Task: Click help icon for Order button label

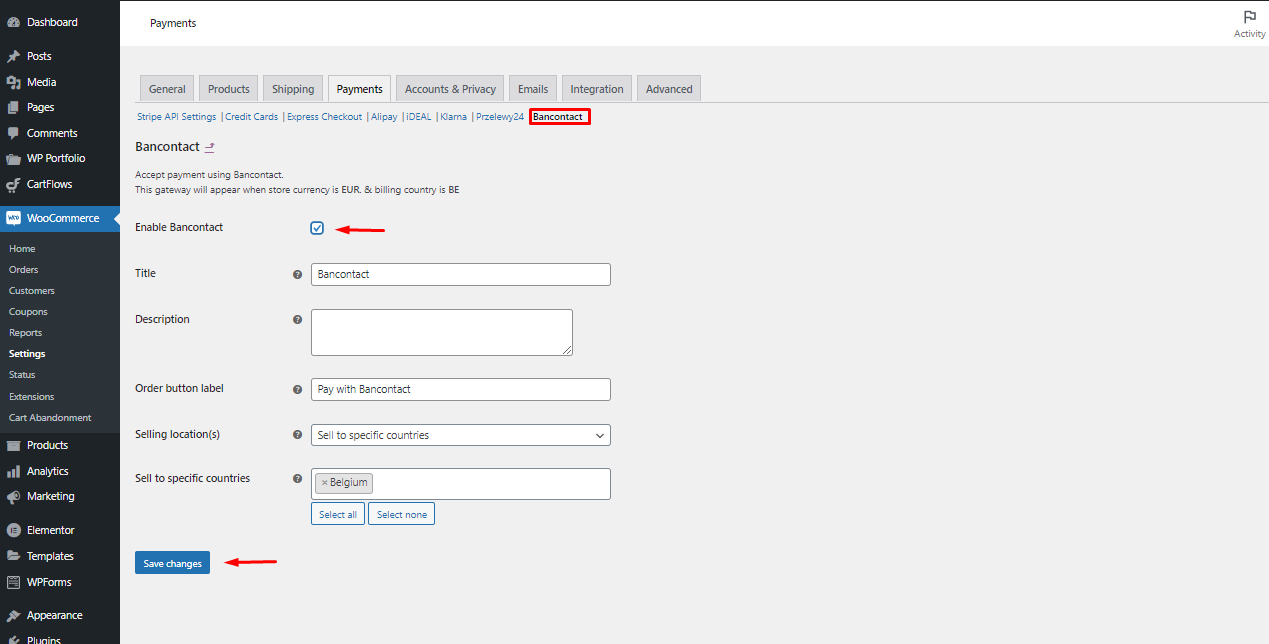Action: (x=297, y=389)
